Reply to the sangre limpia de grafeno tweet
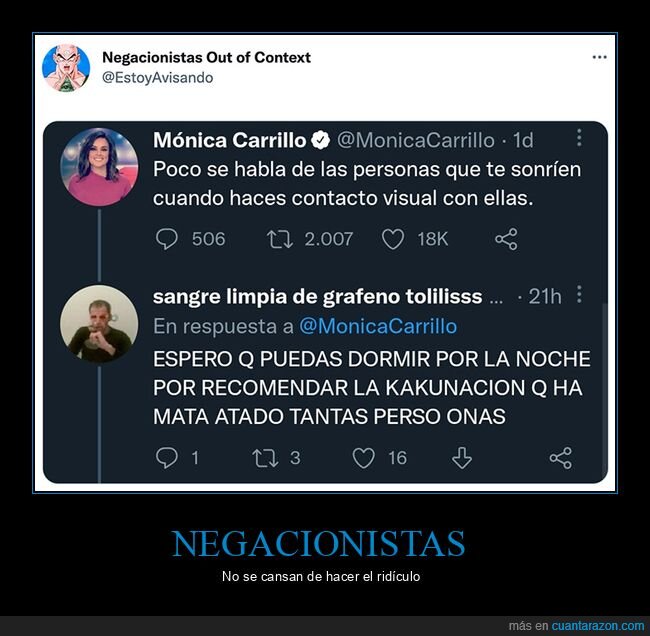650x636 pixels. click(167, 458)
